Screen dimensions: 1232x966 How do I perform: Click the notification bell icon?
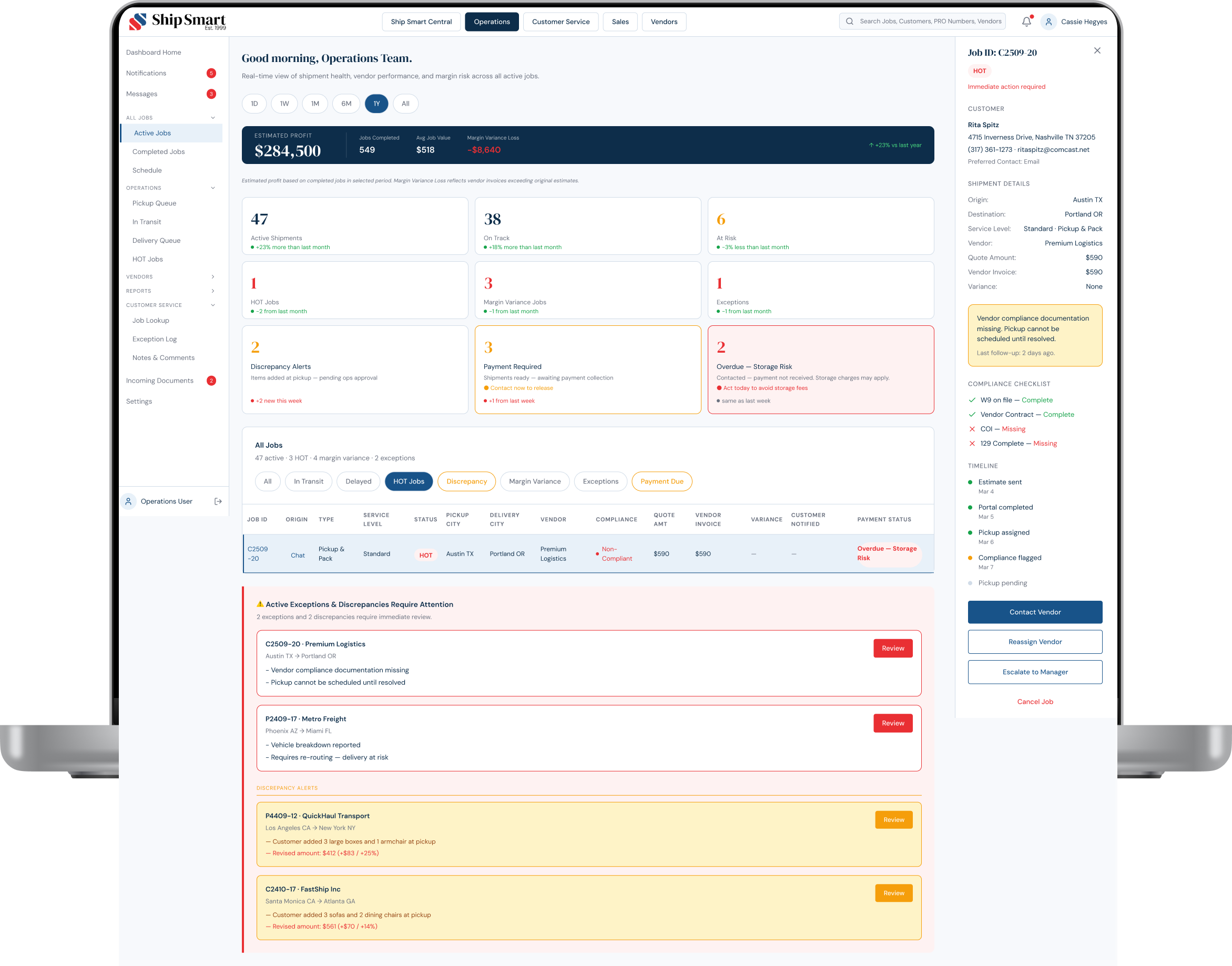1026,22
